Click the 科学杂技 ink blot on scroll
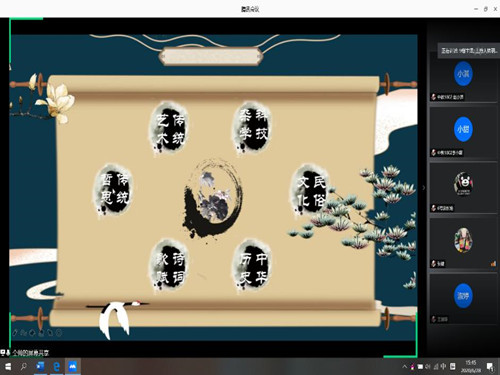500x375 pixels. click(x=252, y=128)
